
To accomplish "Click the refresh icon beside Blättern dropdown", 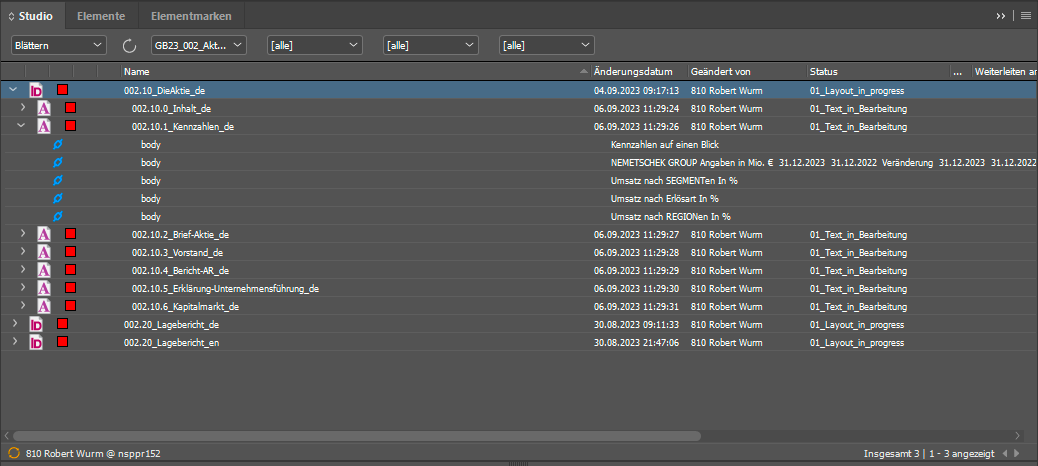I will pyautogui.click(x=129, y=45).
